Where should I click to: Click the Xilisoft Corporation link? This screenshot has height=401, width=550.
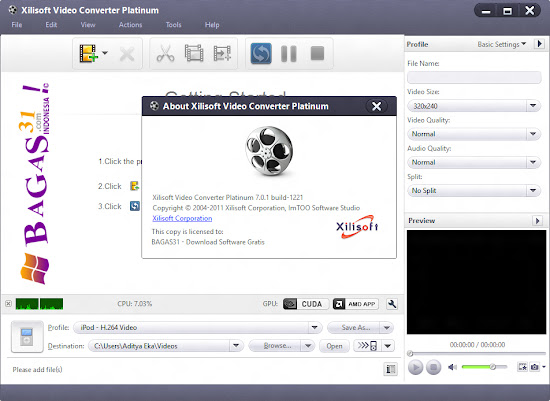182,218
